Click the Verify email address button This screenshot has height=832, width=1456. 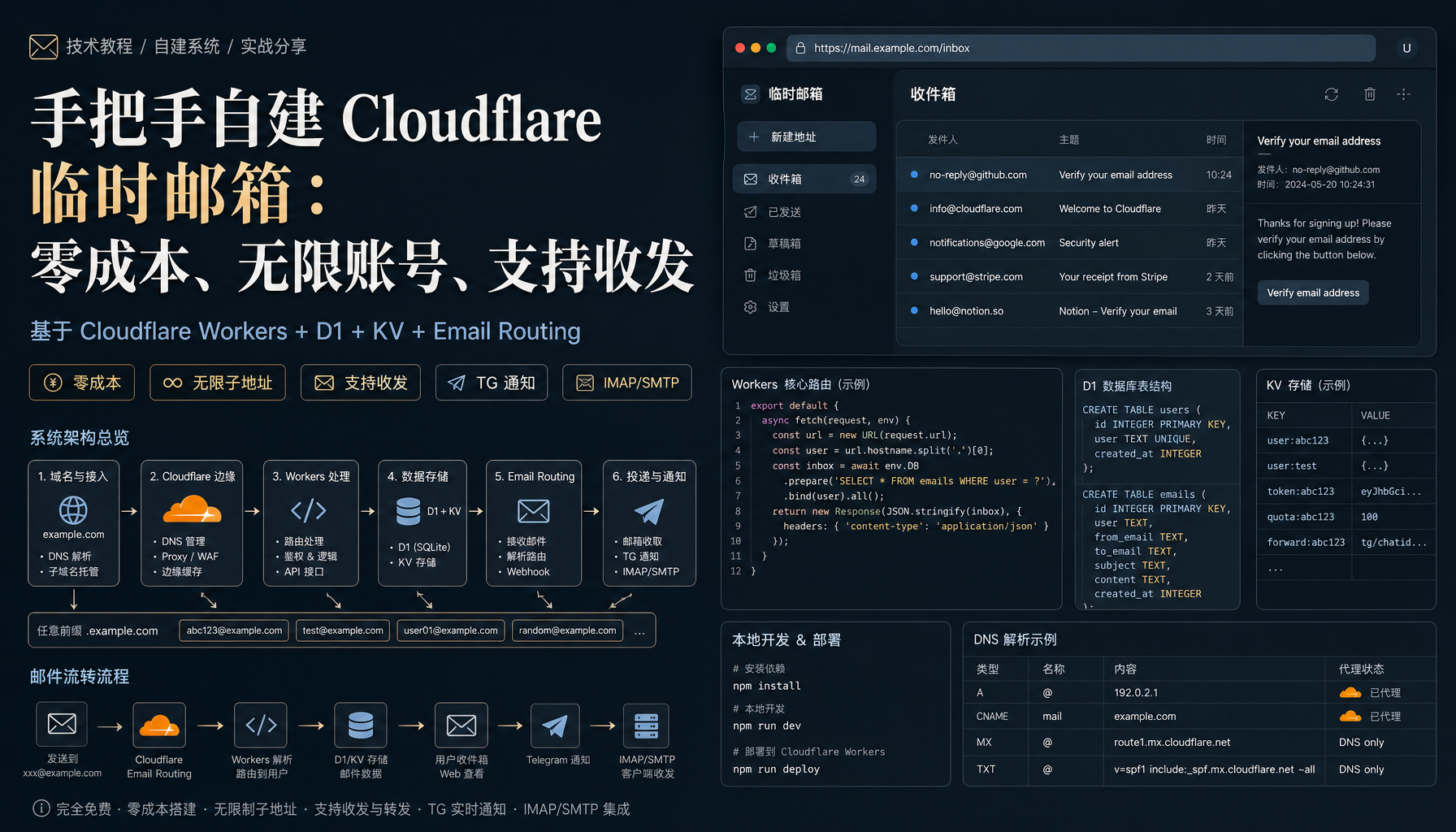coord(1313,292)
